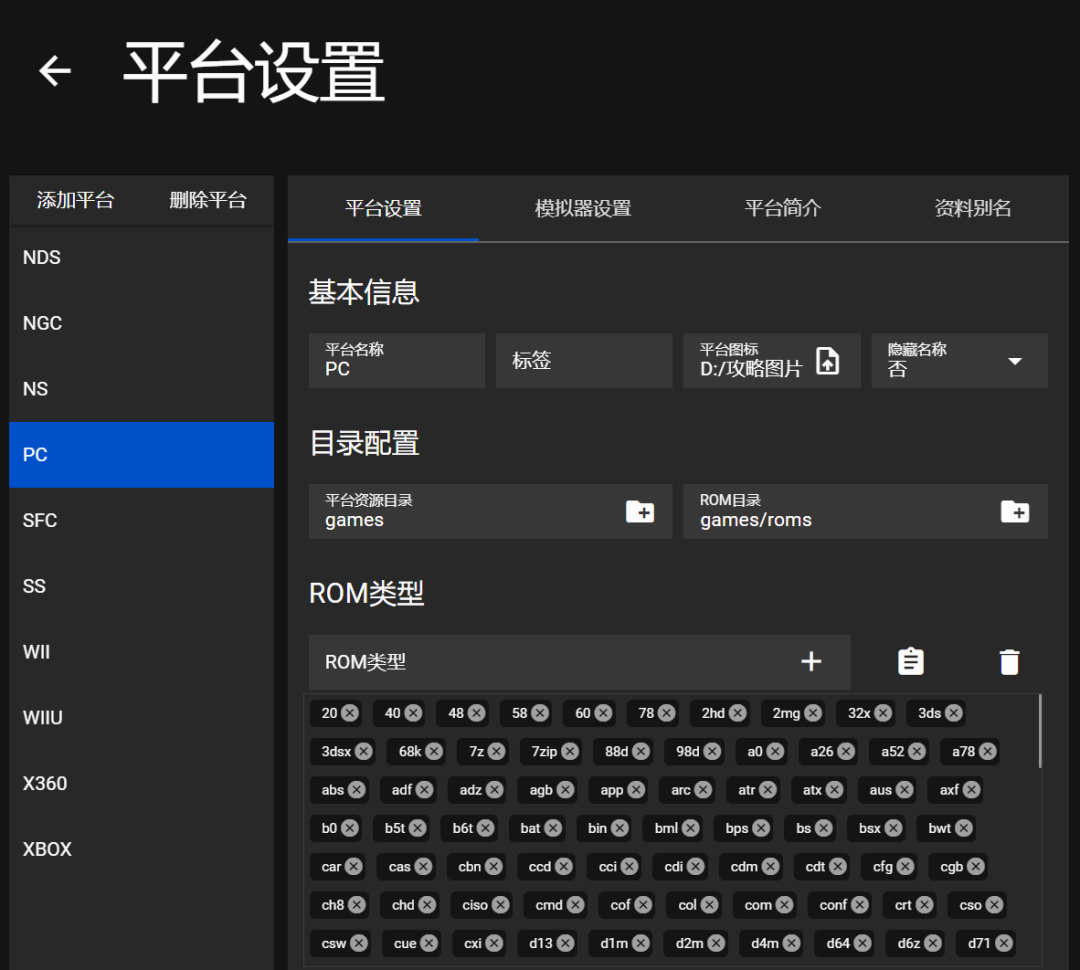Image resolution: width=1080 pixels, height=970 pixels.
Task: Click the 标签 input field
Action: [x=584, y=360]
